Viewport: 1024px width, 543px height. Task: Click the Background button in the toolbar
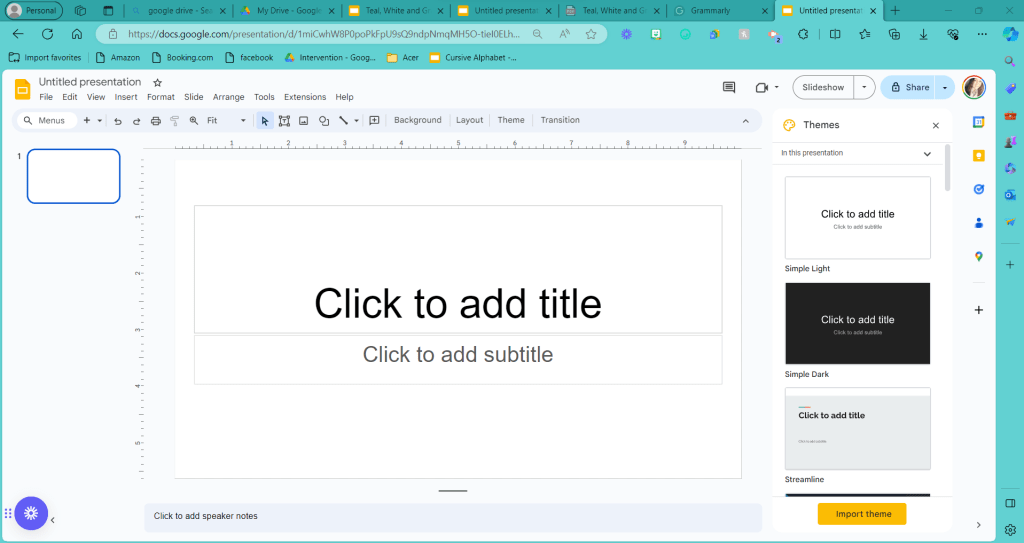417,121
